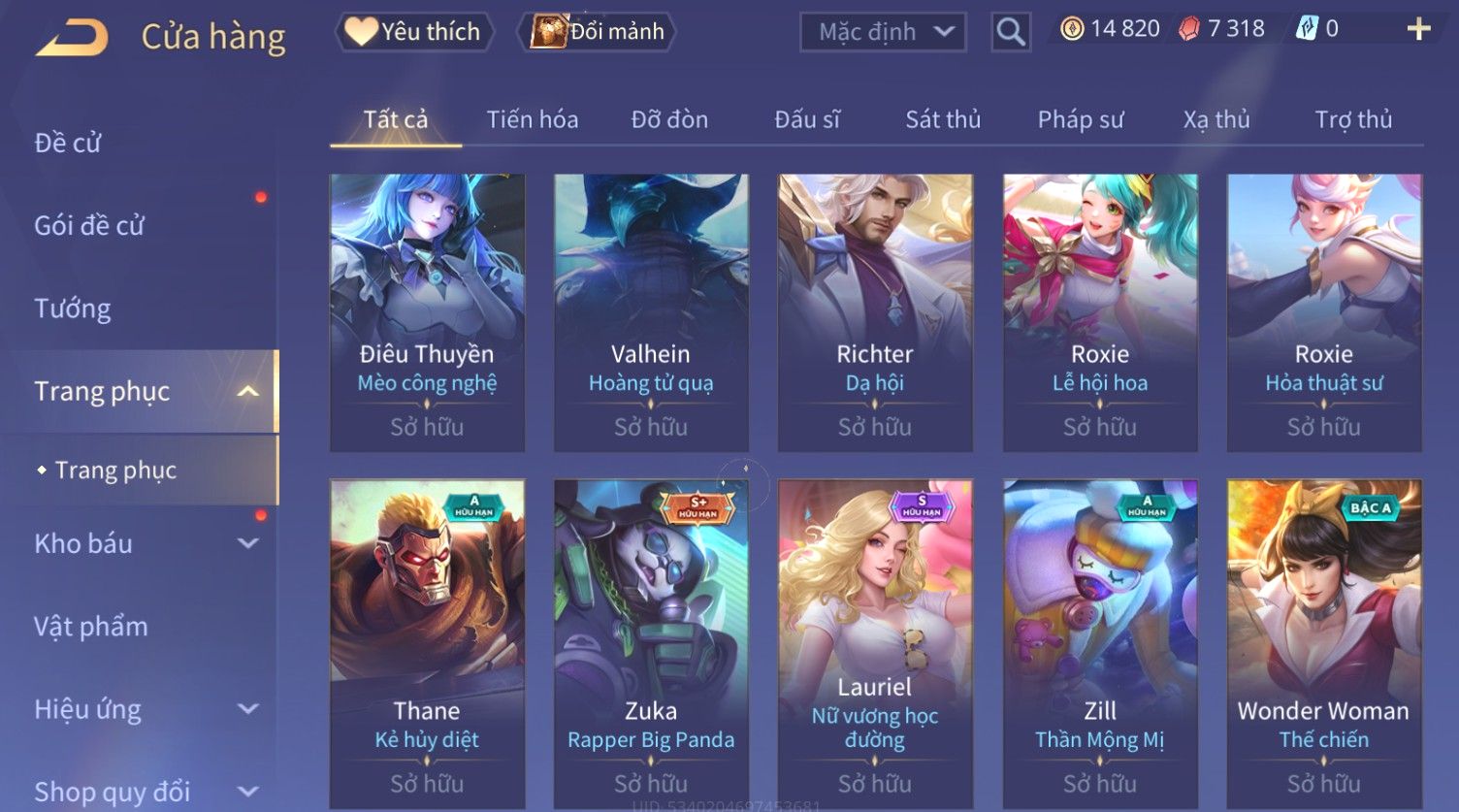Select Valhein Hoàng tử quạ skin card
Image resolution: width=1459 pixels, height=812 pixels.
tap(651, 312)
